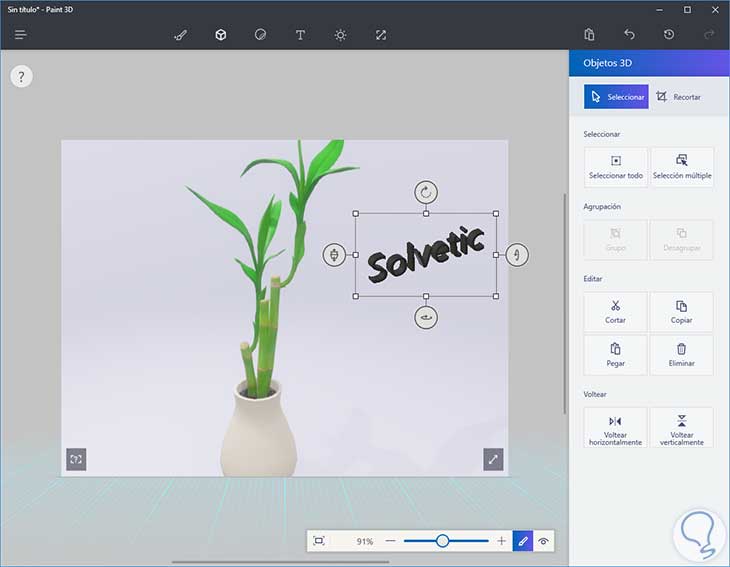Select the Brushes tool
730x567 pixels.
point(181,35)
